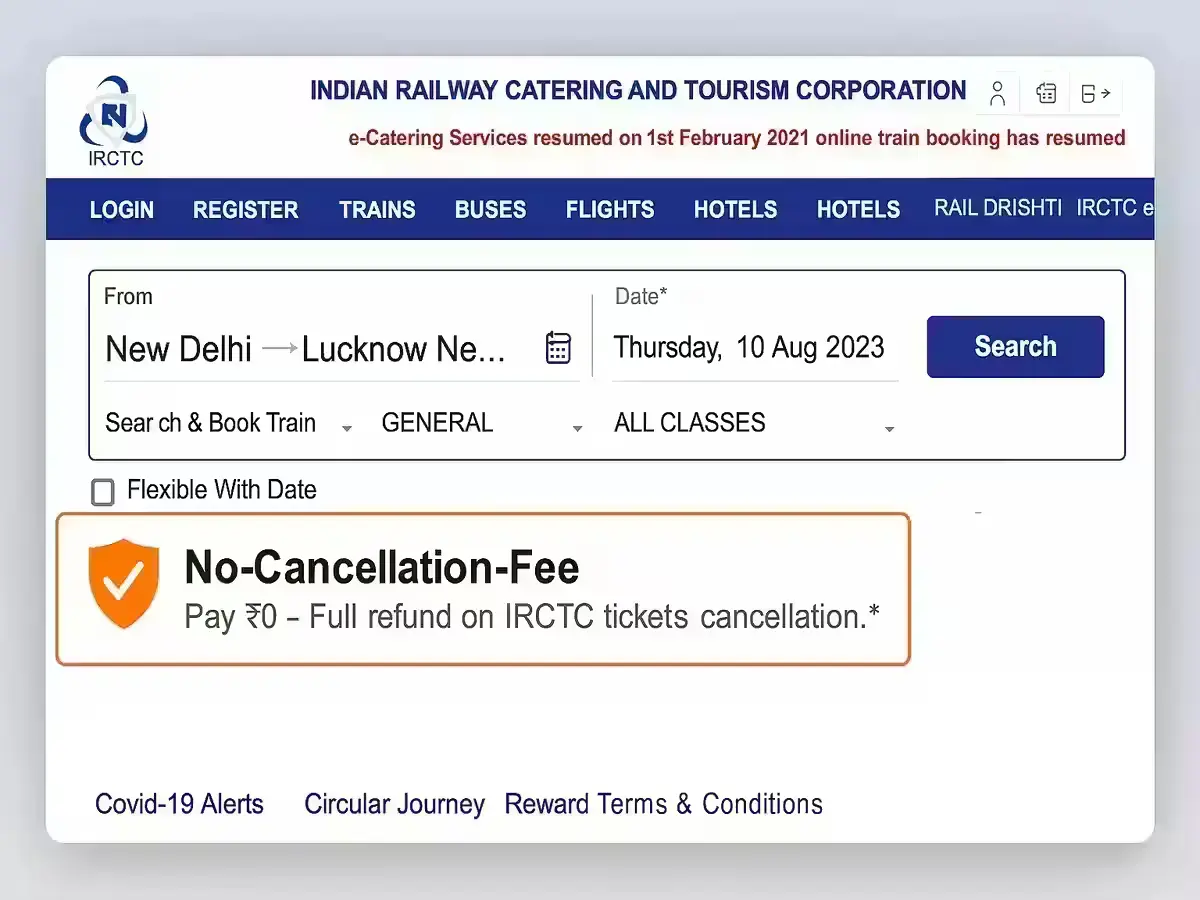
Task: Open the user profile icon
Action: (x=997, y=94)
